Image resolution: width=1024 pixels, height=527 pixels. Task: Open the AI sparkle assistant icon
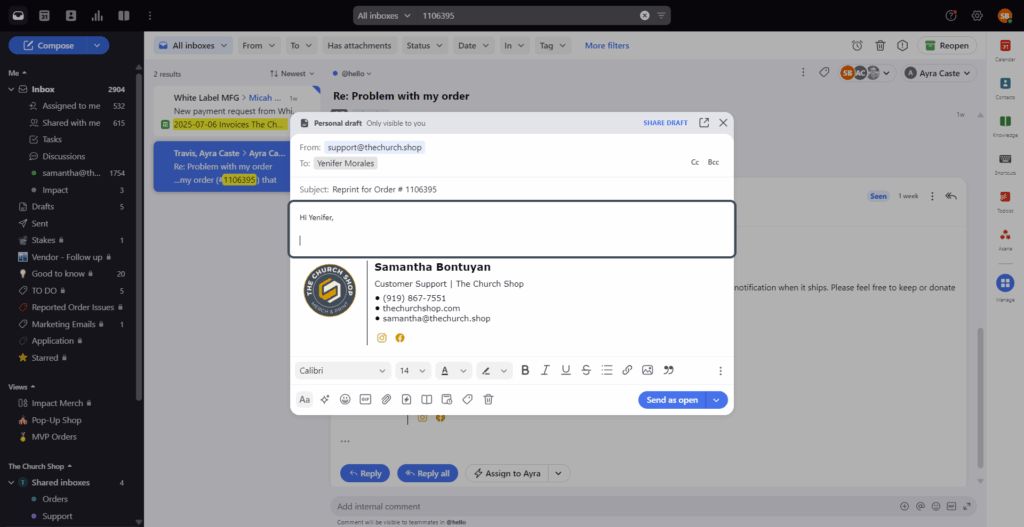pos(325,399)
